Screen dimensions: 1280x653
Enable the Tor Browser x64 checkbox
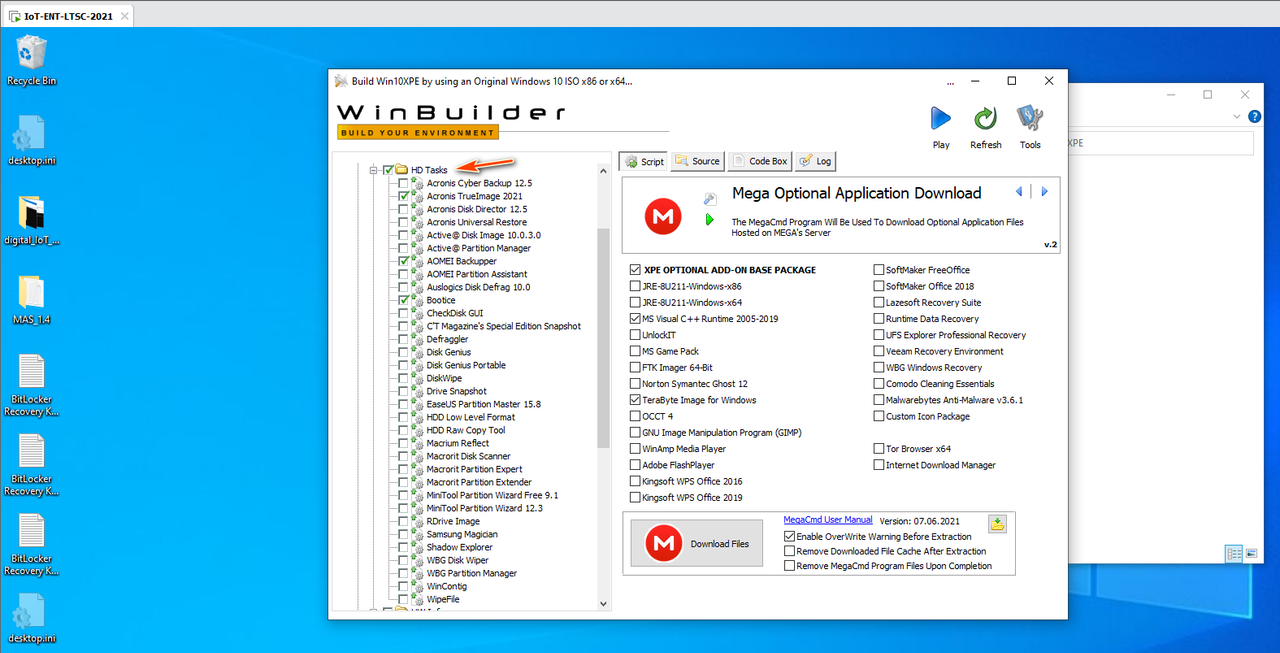point(879,449)
